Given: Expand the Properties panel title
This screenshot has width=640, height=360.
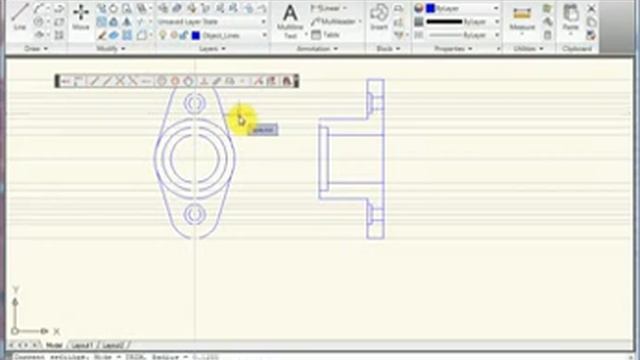Looking at the screenshot, I should click(x=453, y=49).
